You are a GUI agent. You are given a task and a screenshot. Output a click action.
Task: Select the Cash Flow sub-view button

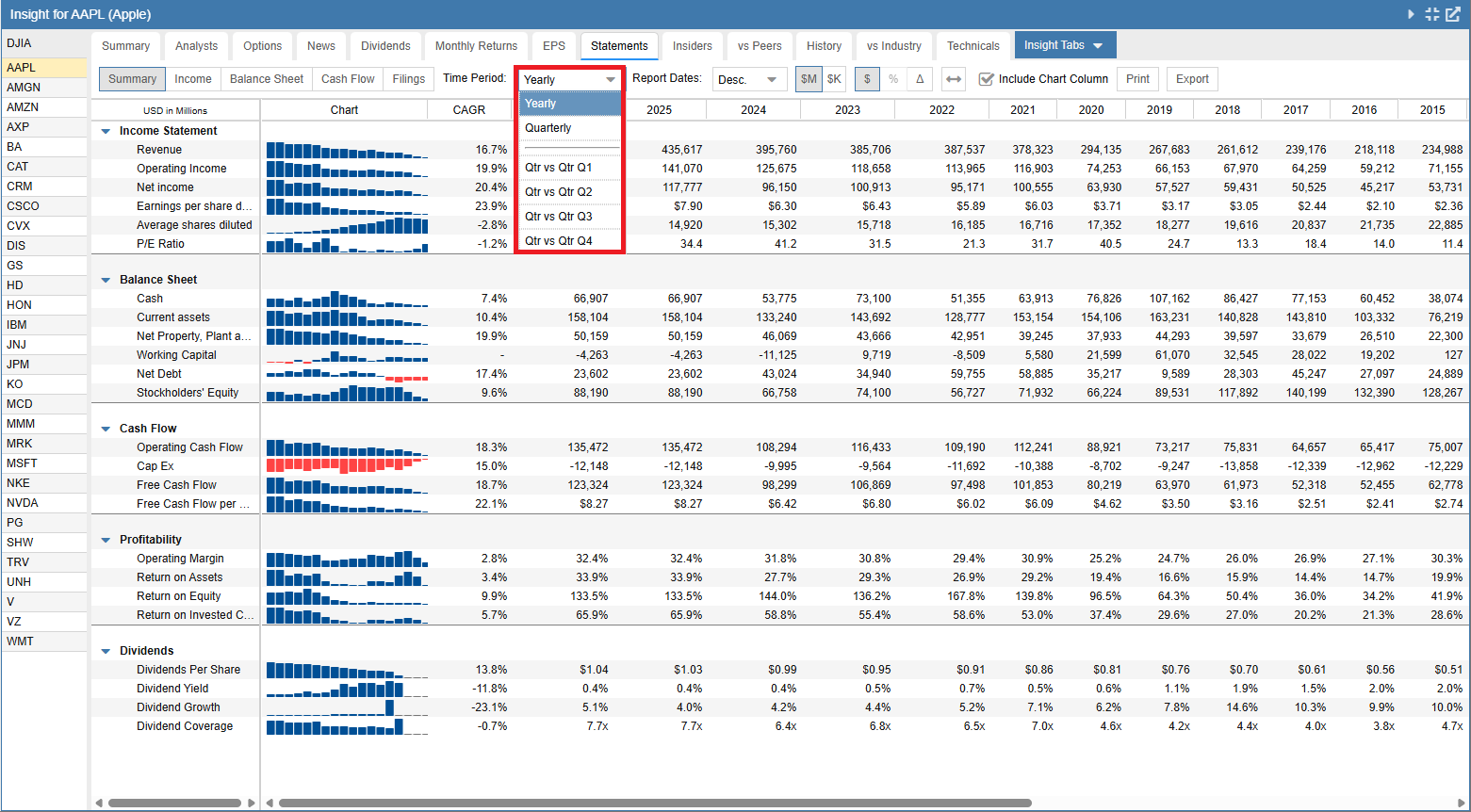point(348,79)
